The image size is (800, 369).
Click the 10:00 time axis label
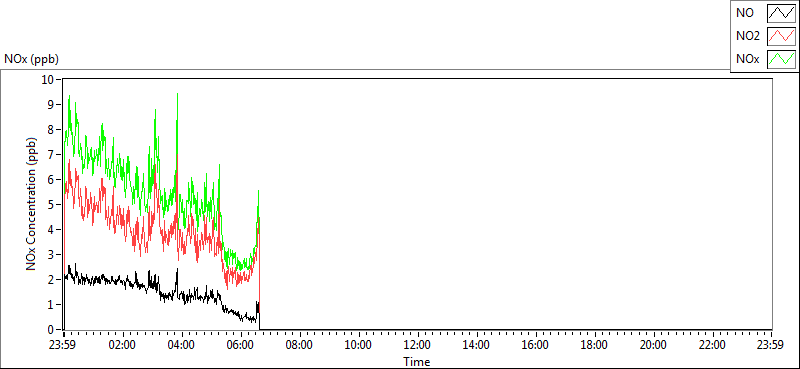click(358, 344)
